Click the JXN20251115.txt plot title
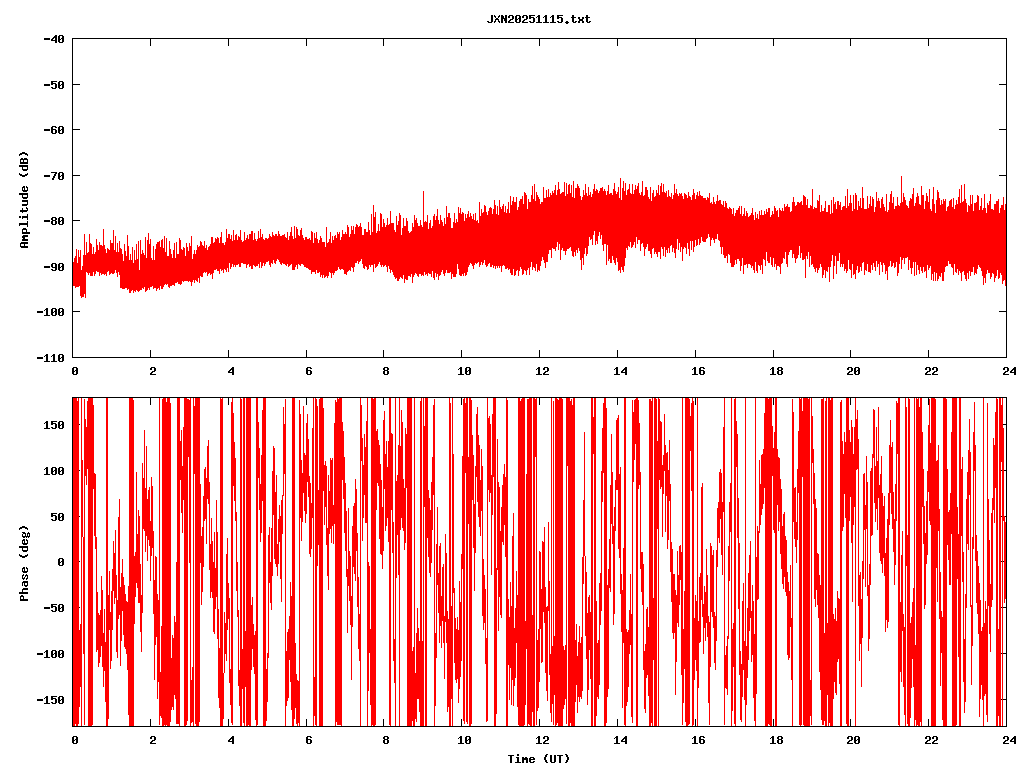1024x768 pixels. (538, 19)
